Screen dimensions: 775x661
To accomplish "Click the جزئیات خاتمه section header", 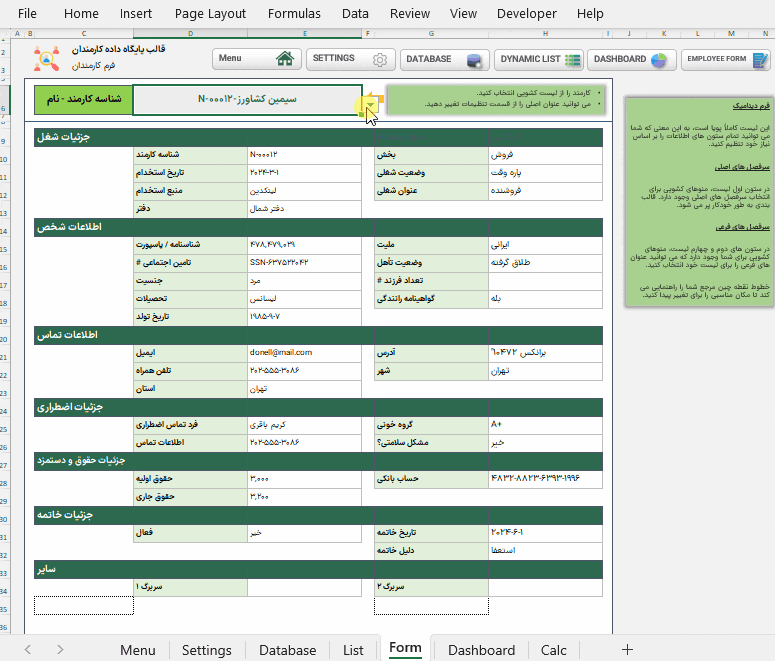I will pyautogui.click(x=318, y=515).
